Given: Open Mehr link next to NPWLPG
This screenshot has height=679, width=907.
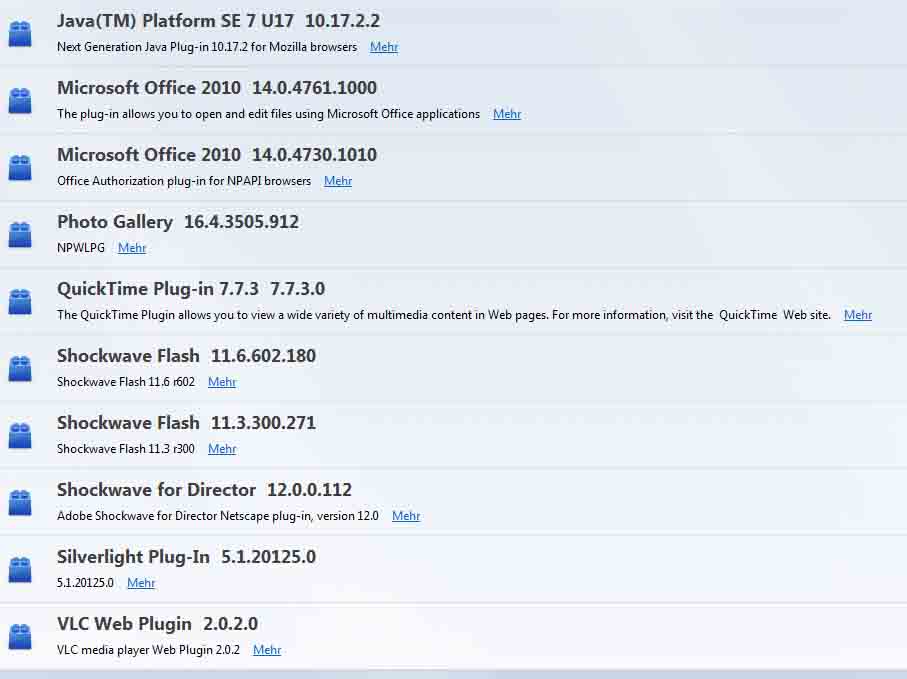Looking at the screenshot, I should click(x=132, y=248).
